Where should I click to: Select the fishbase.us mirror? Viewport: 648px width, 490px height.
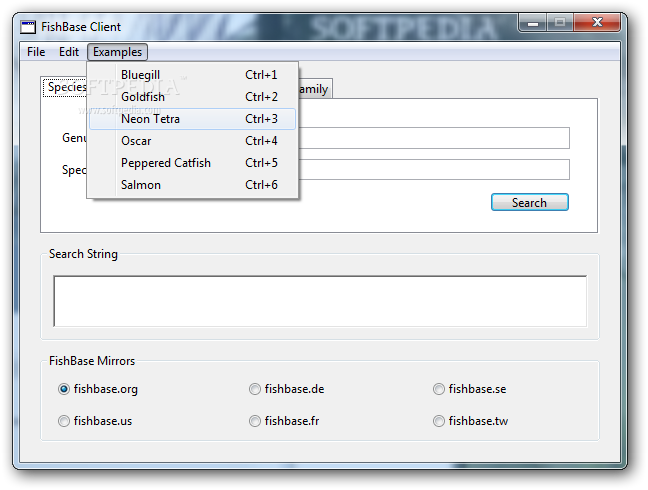pyautogui.click(x=95, y=421)
